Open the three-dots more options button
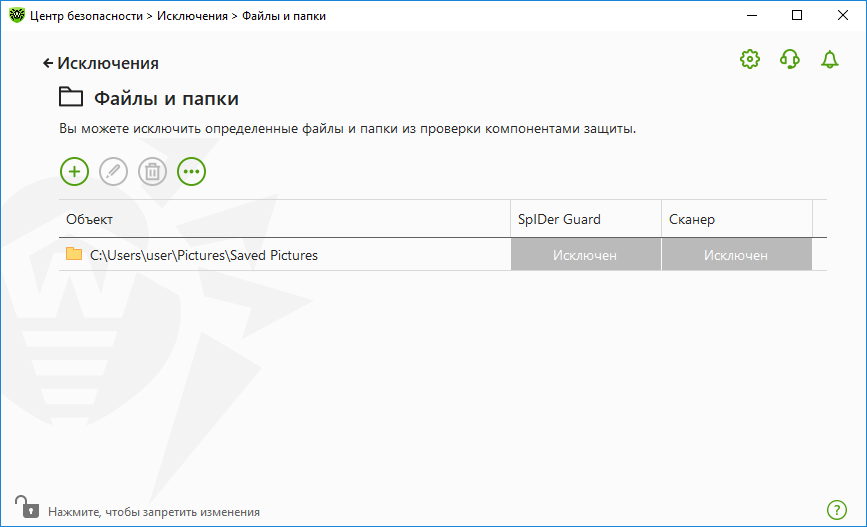The height and width of the screenshot is (527, 867). coord(191,171)
